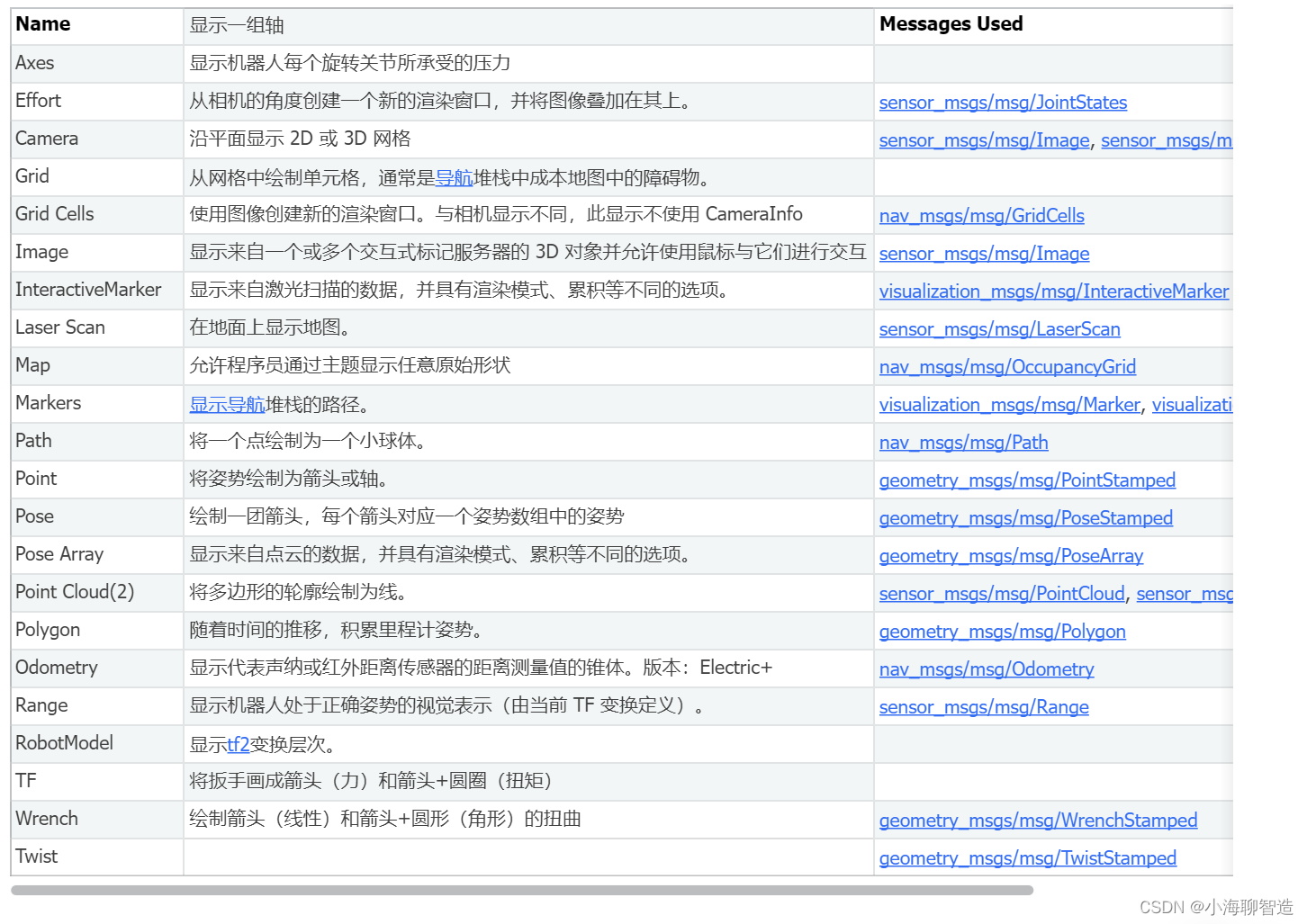
Task: Open the sensor_msgs/msg/LaserScan link
Action: (x=1000, y=329)
